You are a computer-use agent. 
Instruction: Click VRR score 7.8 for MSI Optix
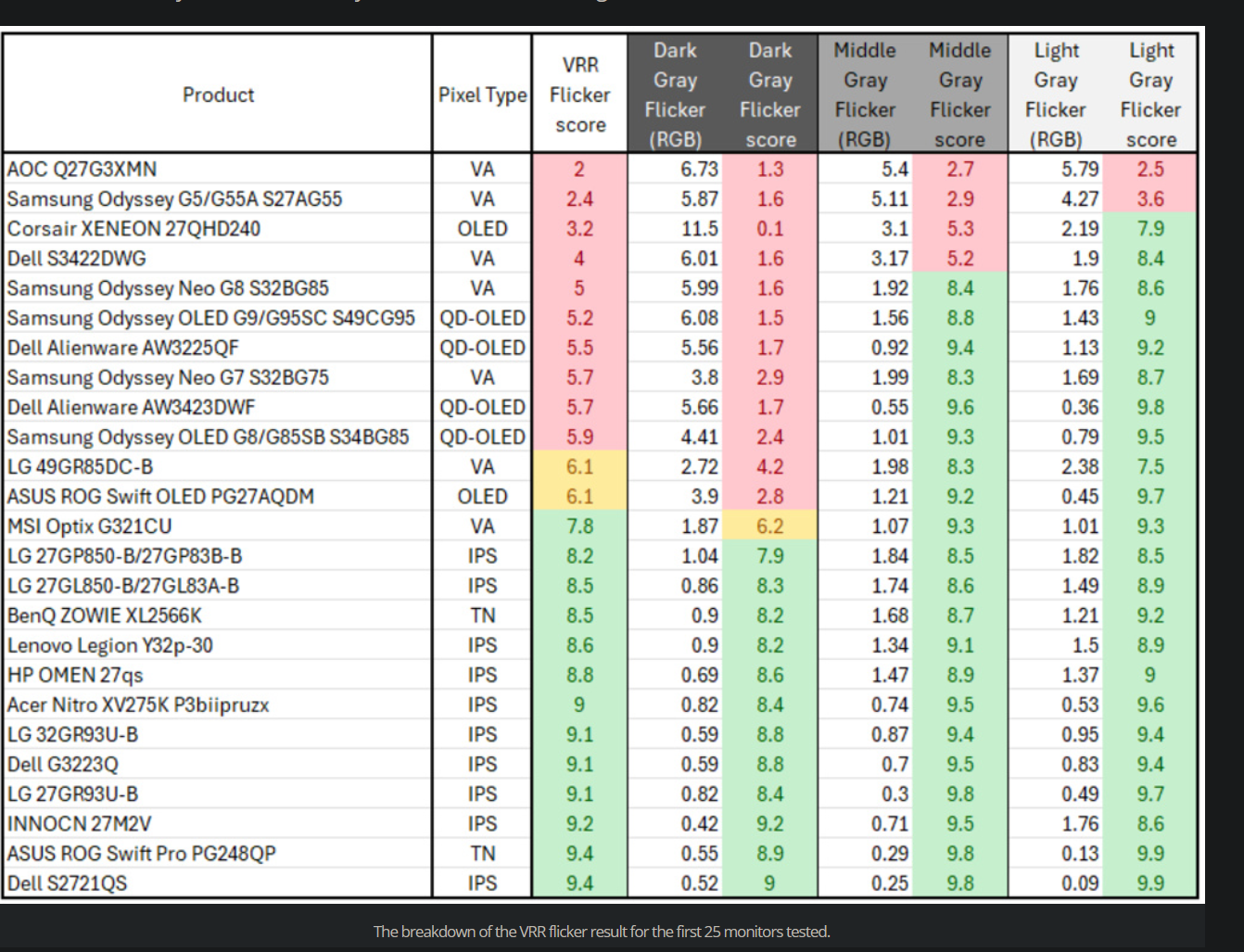tap(579, 527)
